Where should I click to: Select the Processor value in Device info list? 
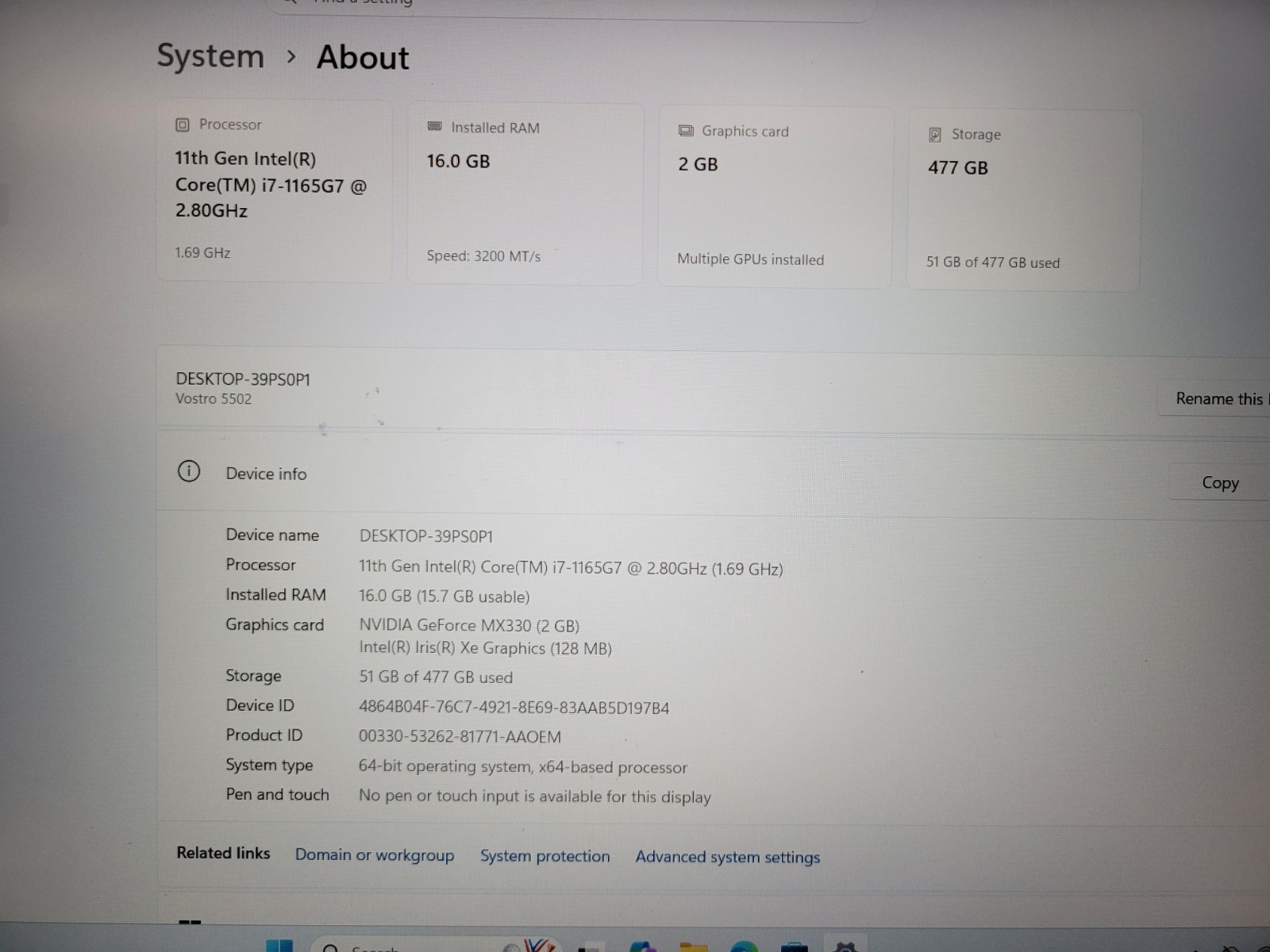click(x=571, y=568)
